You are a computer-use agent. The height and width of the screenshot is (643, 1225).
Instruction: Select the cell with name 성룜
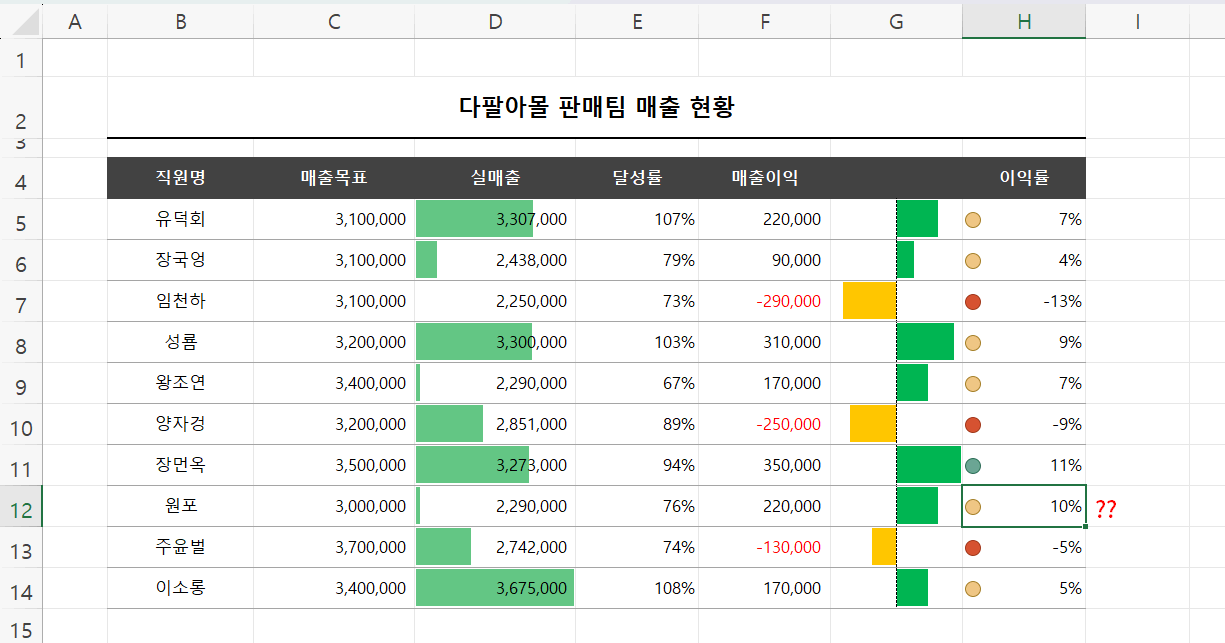180,342
